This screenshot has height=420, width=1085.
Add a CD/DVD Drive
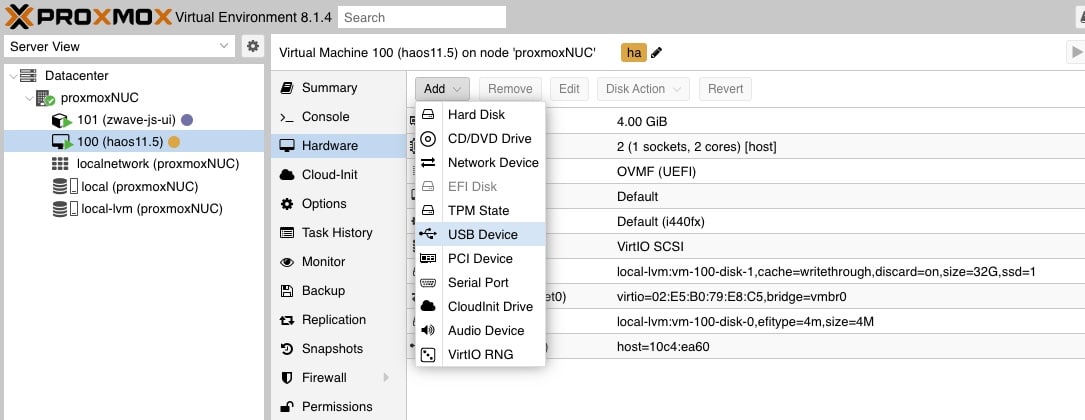pos(480,138)
